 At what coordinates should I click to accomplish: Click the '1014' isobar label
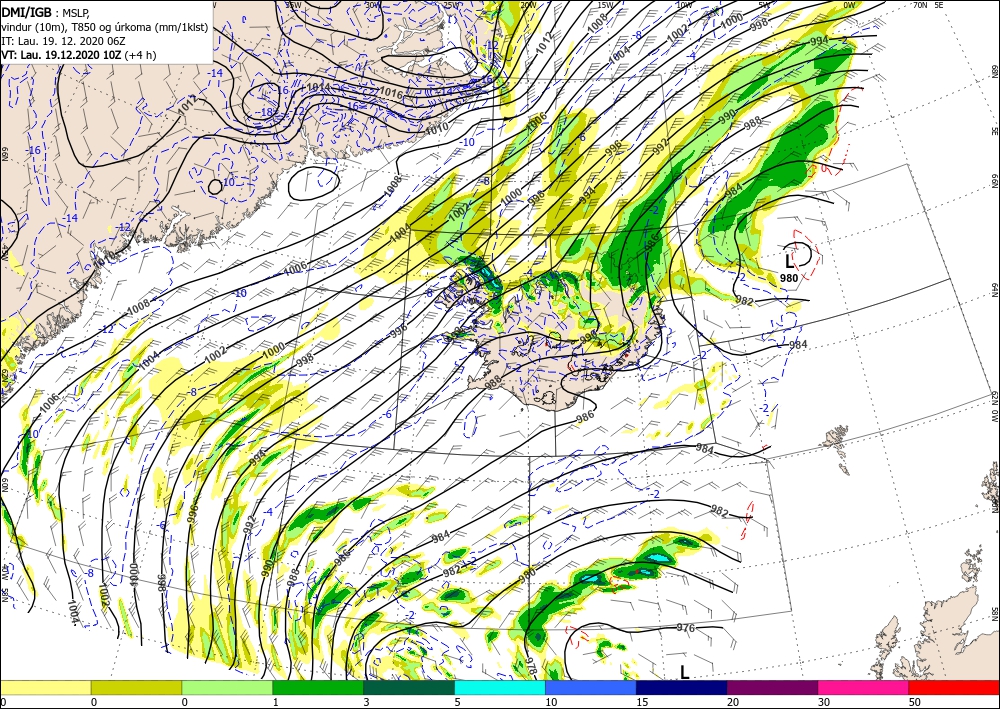(x=318, y=87)
